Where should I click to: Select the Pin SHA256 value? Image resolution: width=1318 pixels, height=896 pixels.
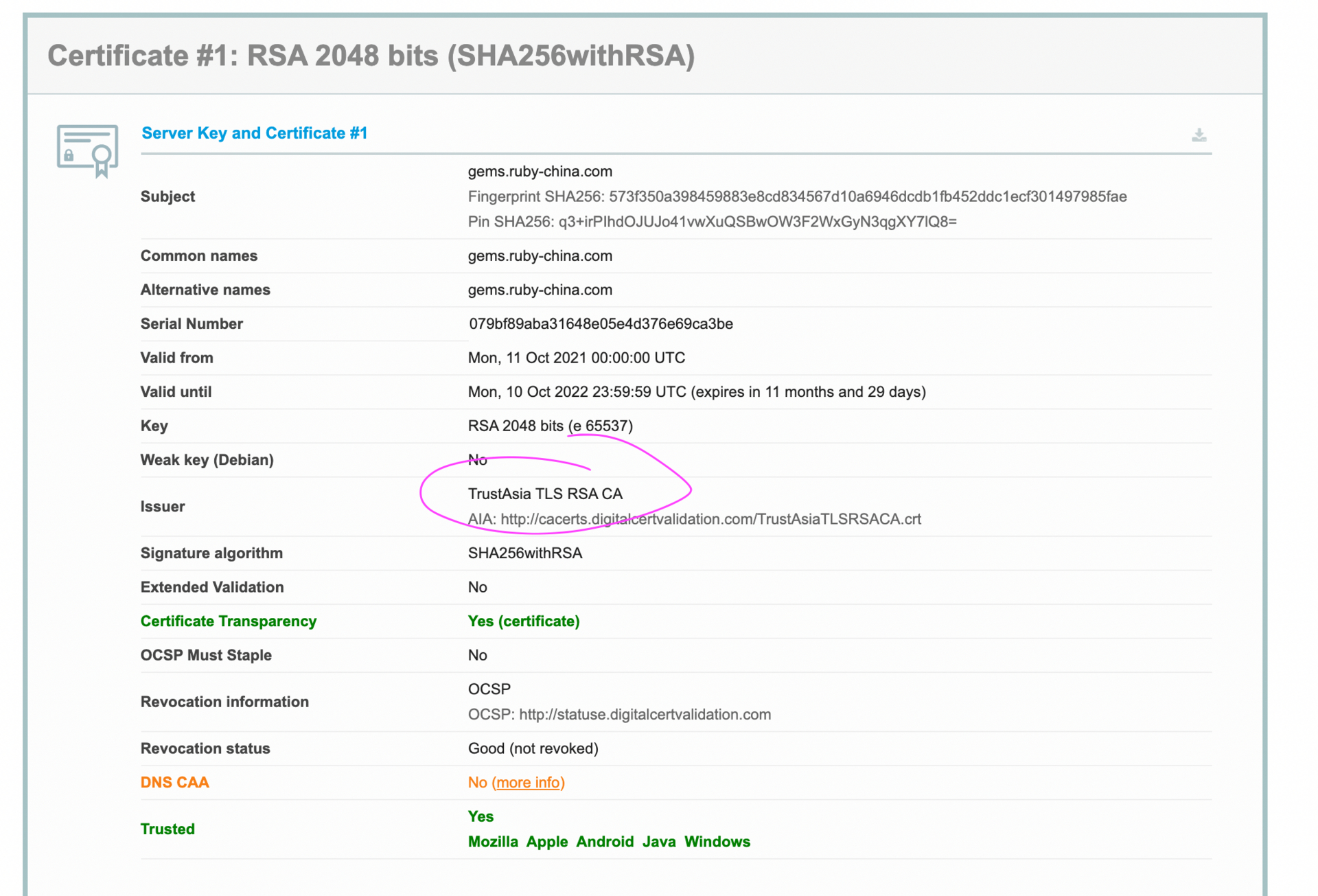(757, 222)
